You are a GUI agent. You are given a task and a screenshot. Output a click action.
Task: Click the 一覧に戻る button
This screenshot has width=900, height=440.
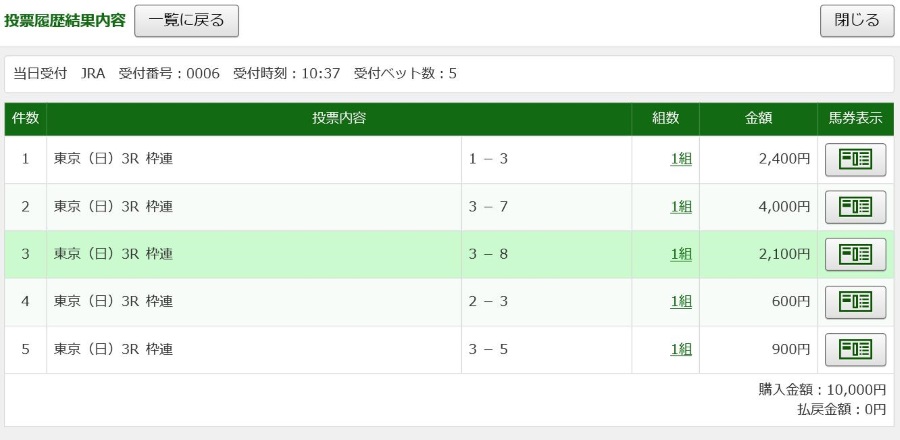point(187,21)
